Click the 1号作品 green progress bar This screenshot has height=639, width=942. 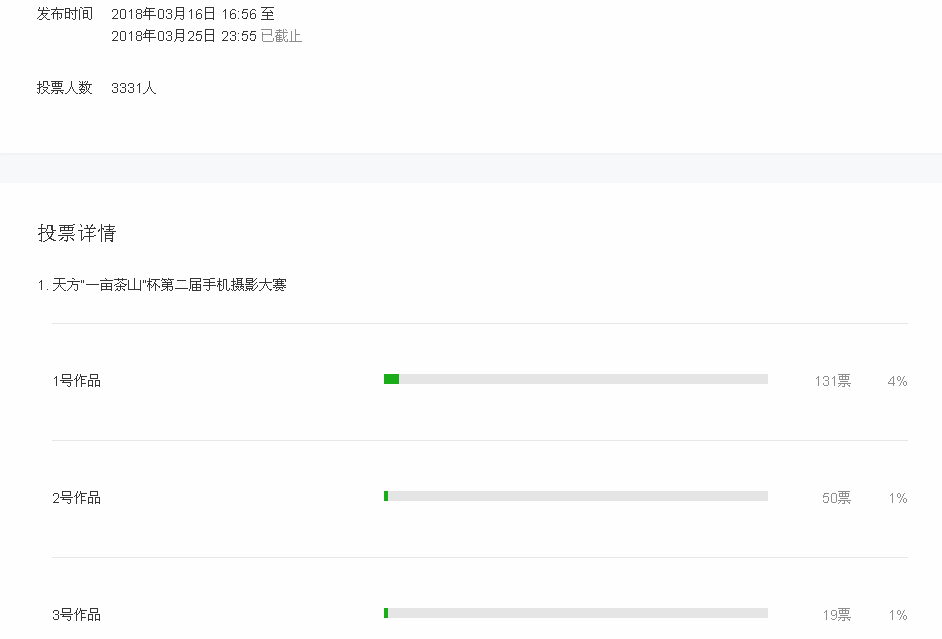point(392,379)
